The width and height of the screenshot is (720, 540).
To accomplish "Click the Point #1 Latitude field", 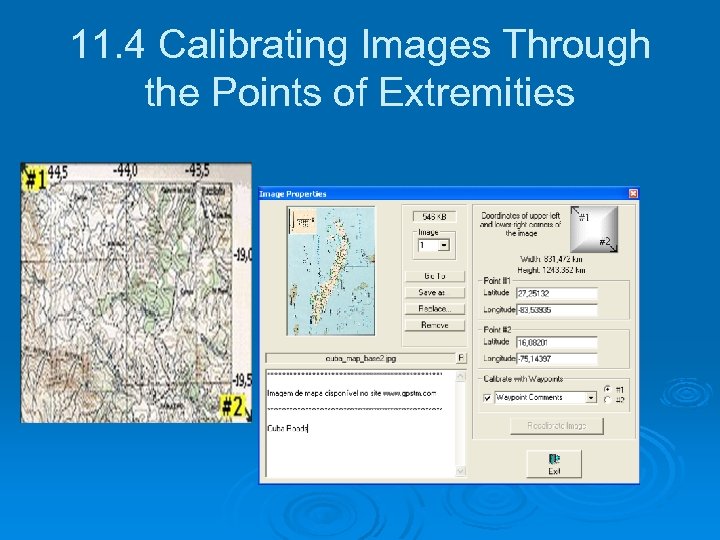I will click(557, 293).
